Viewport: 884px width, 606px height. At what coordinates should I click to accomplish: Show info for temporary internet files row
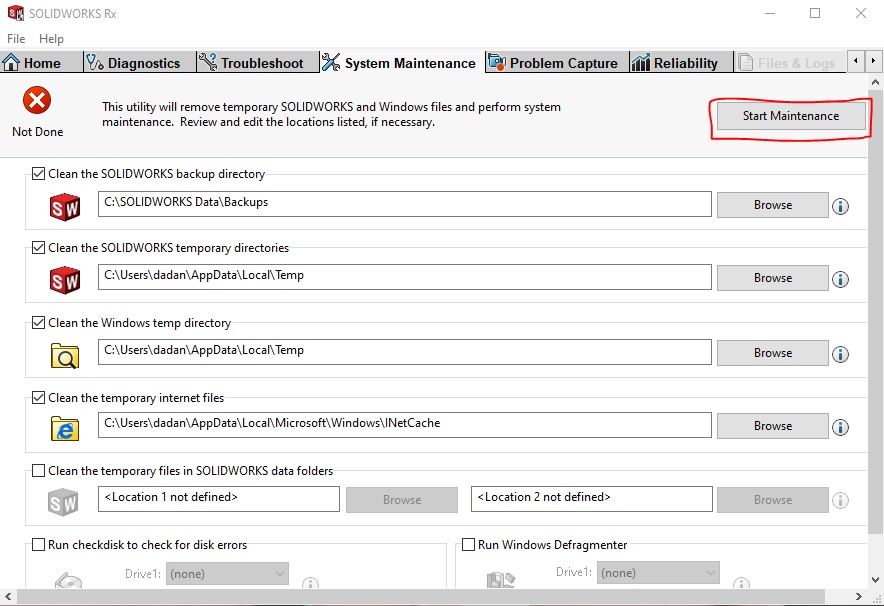click(x=840, y=427)
